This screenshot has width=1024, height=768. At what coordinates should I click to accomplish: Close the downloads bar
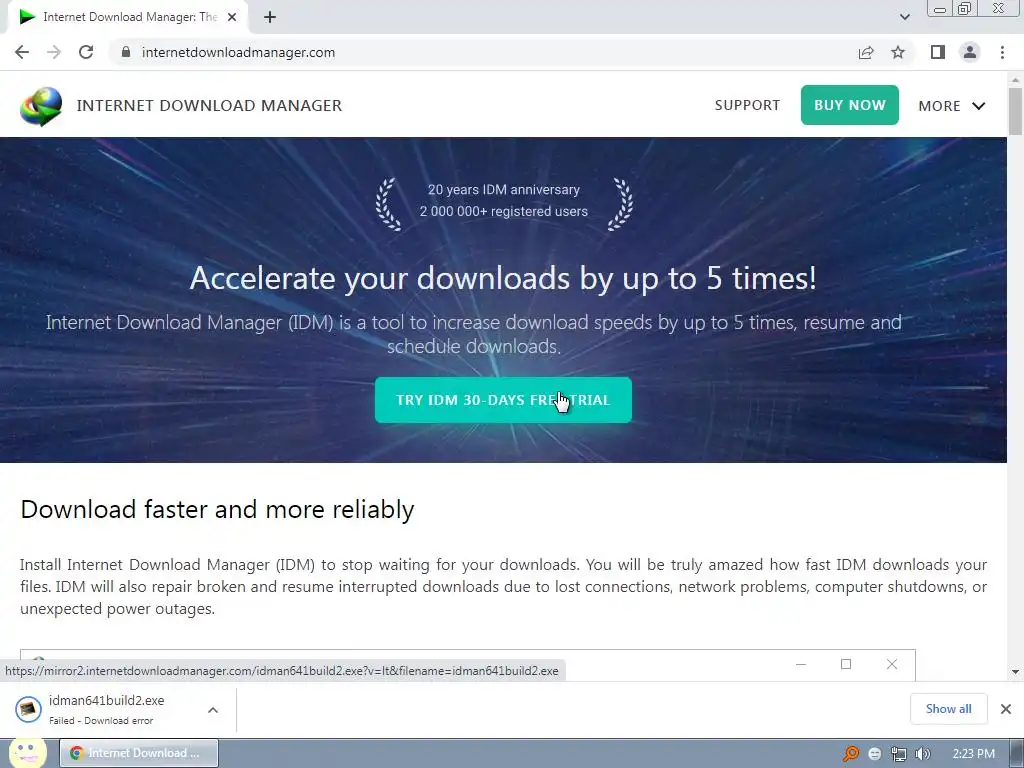pyautogui.click(x=1006, y=709)
